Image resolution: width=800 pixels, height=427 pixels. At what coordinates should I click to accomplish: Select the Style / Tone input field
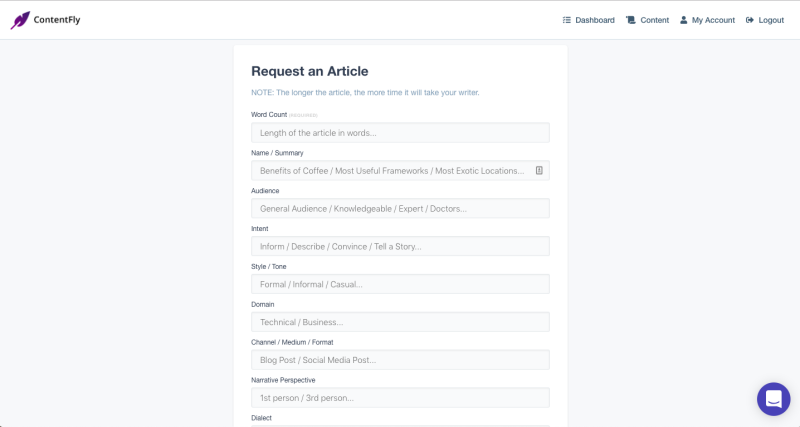[400, 284]
